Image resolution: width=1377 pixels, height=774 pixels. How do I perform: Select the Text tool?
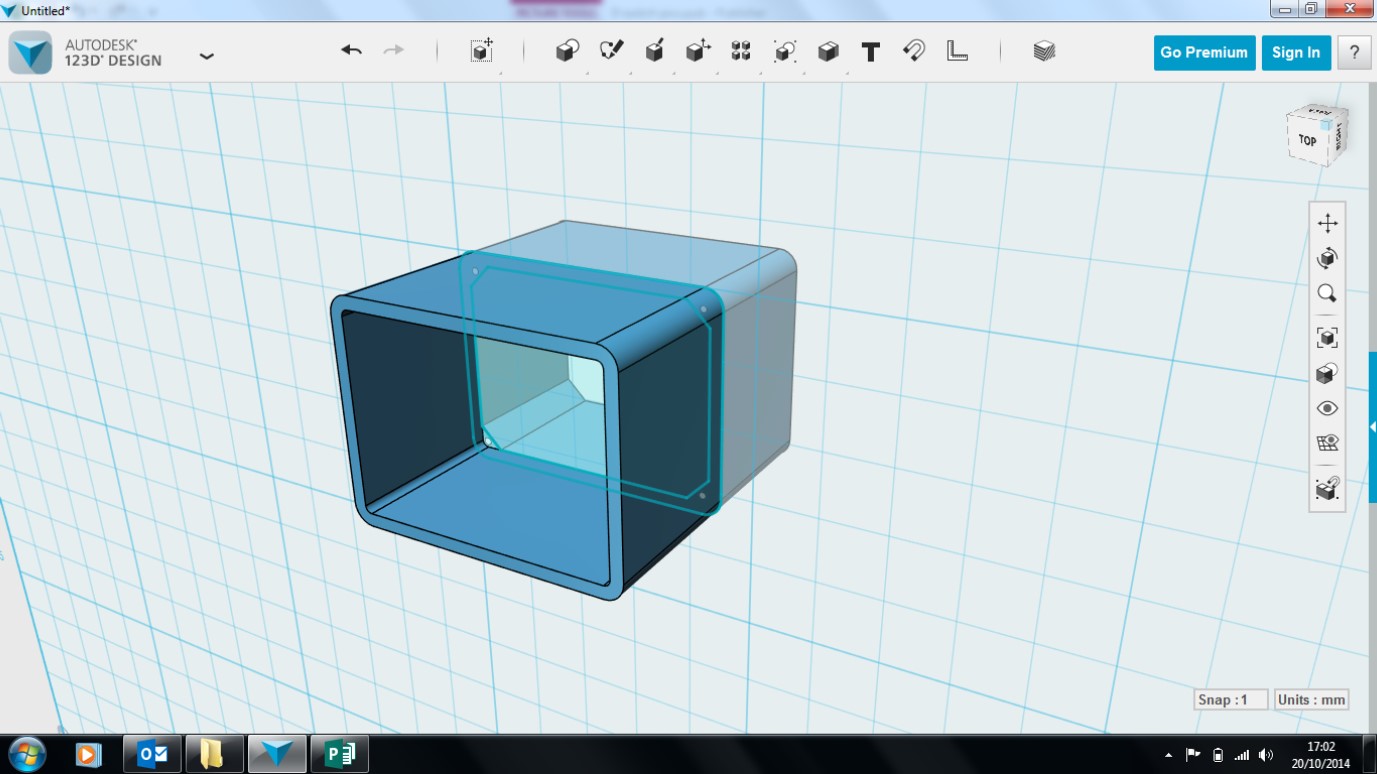click(871, 52)
